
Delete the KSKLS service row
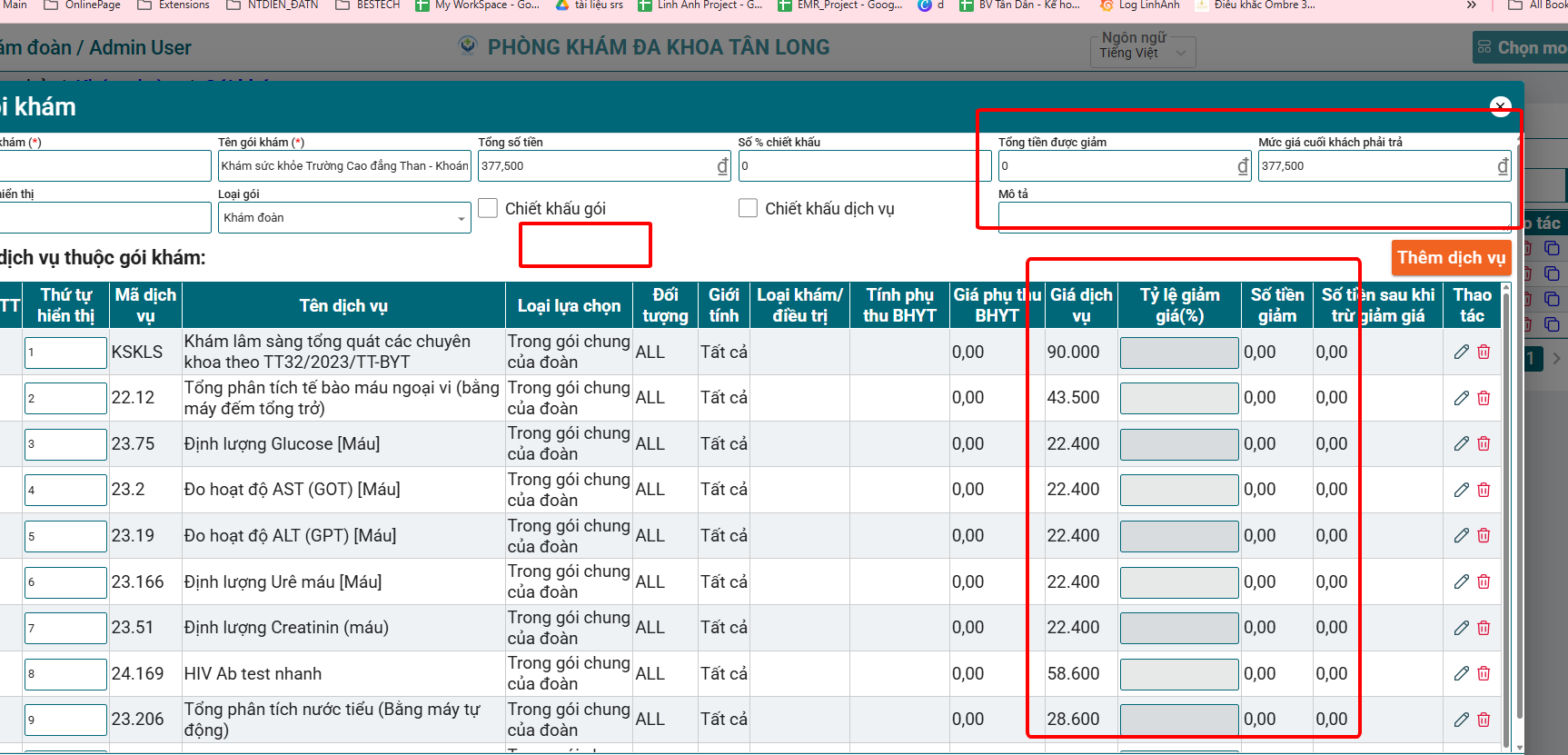pyautogui.click(x=1484, y=352)
